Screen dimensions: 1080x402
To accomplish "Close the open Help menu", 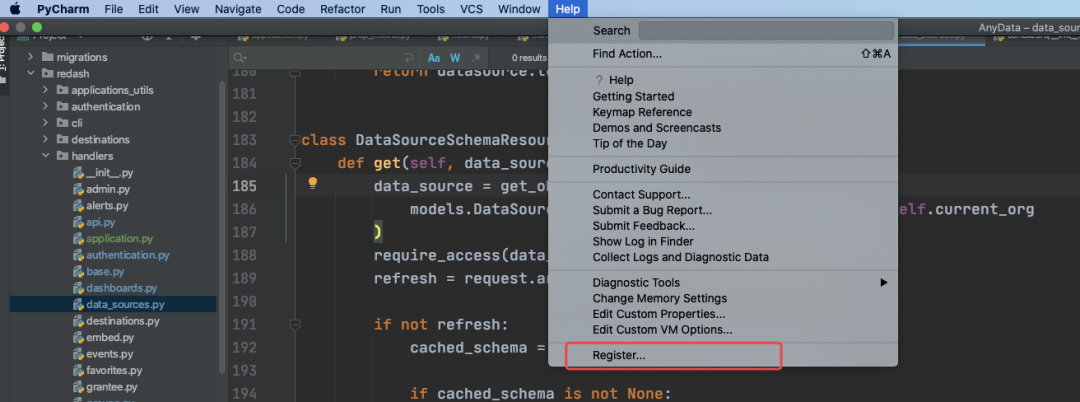I will (x=568, y=9).
